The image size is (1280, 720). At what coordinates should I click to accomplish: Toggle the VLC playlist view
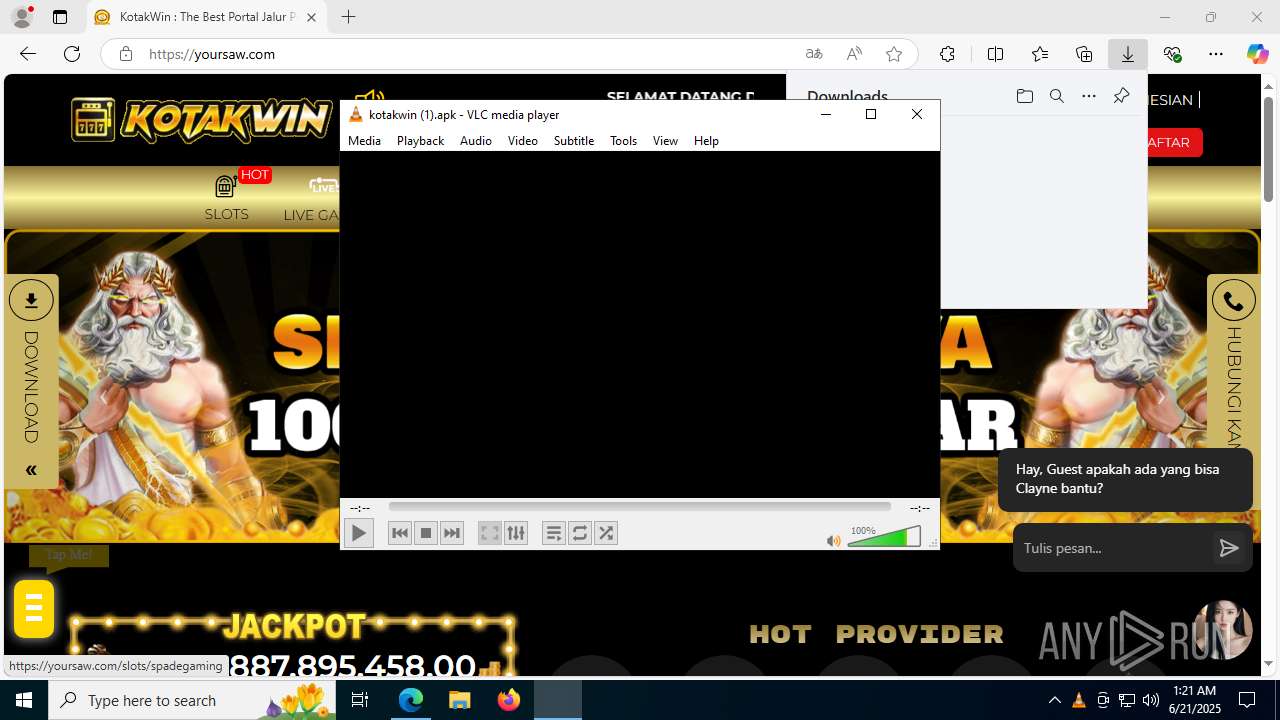(x=553, y=533)
